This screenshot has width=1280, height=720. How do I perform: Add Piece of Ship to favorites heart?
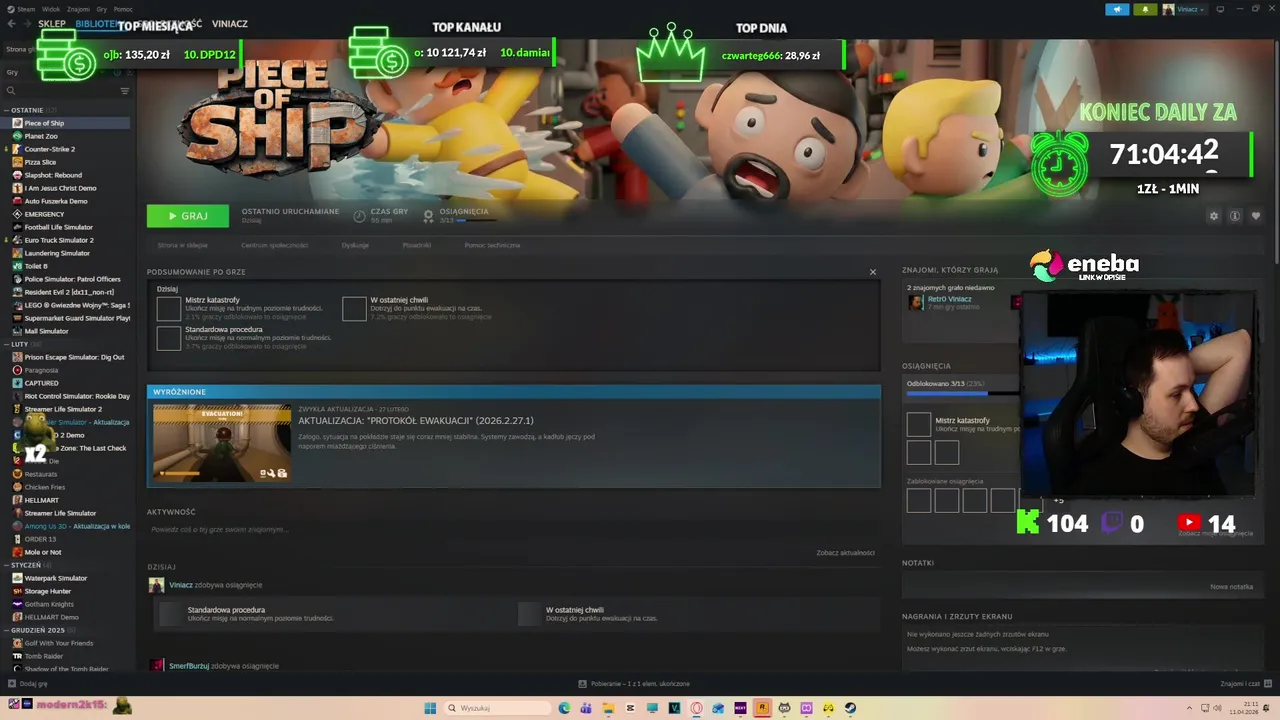[1256, 216]
